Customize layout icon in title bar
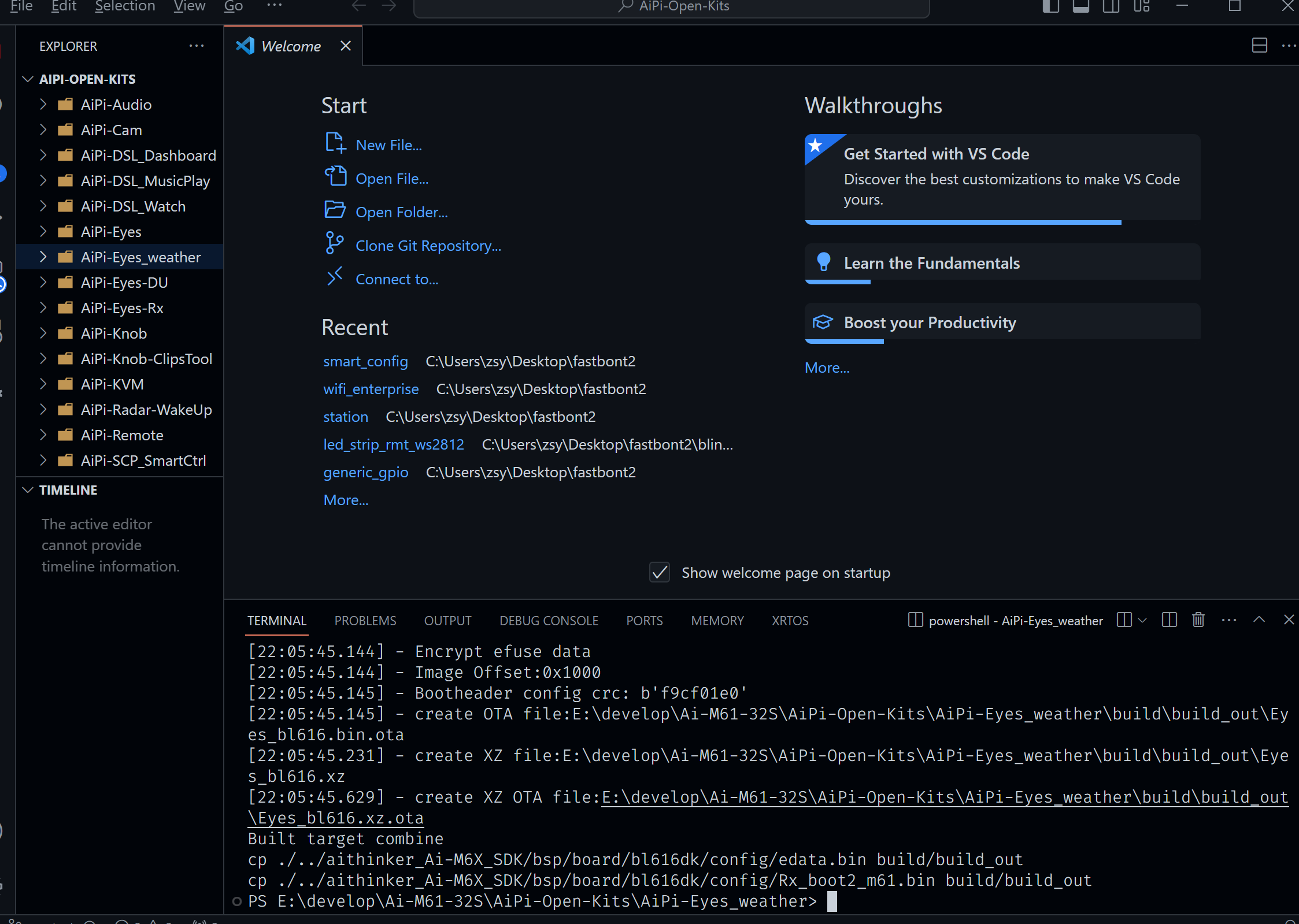 pos(1141,6)
